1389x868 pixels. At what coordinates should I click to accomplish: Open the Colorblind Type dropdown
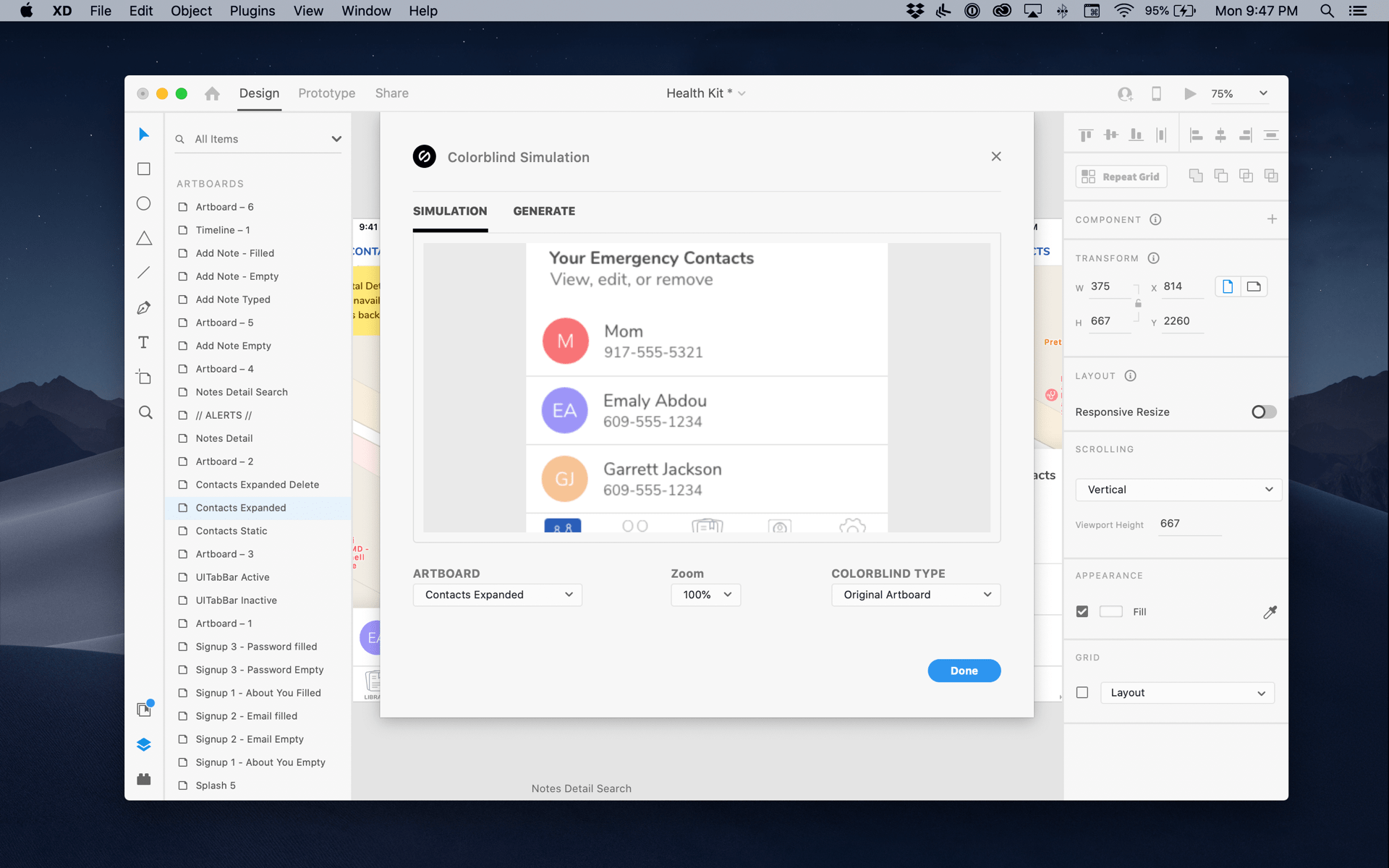914,594
